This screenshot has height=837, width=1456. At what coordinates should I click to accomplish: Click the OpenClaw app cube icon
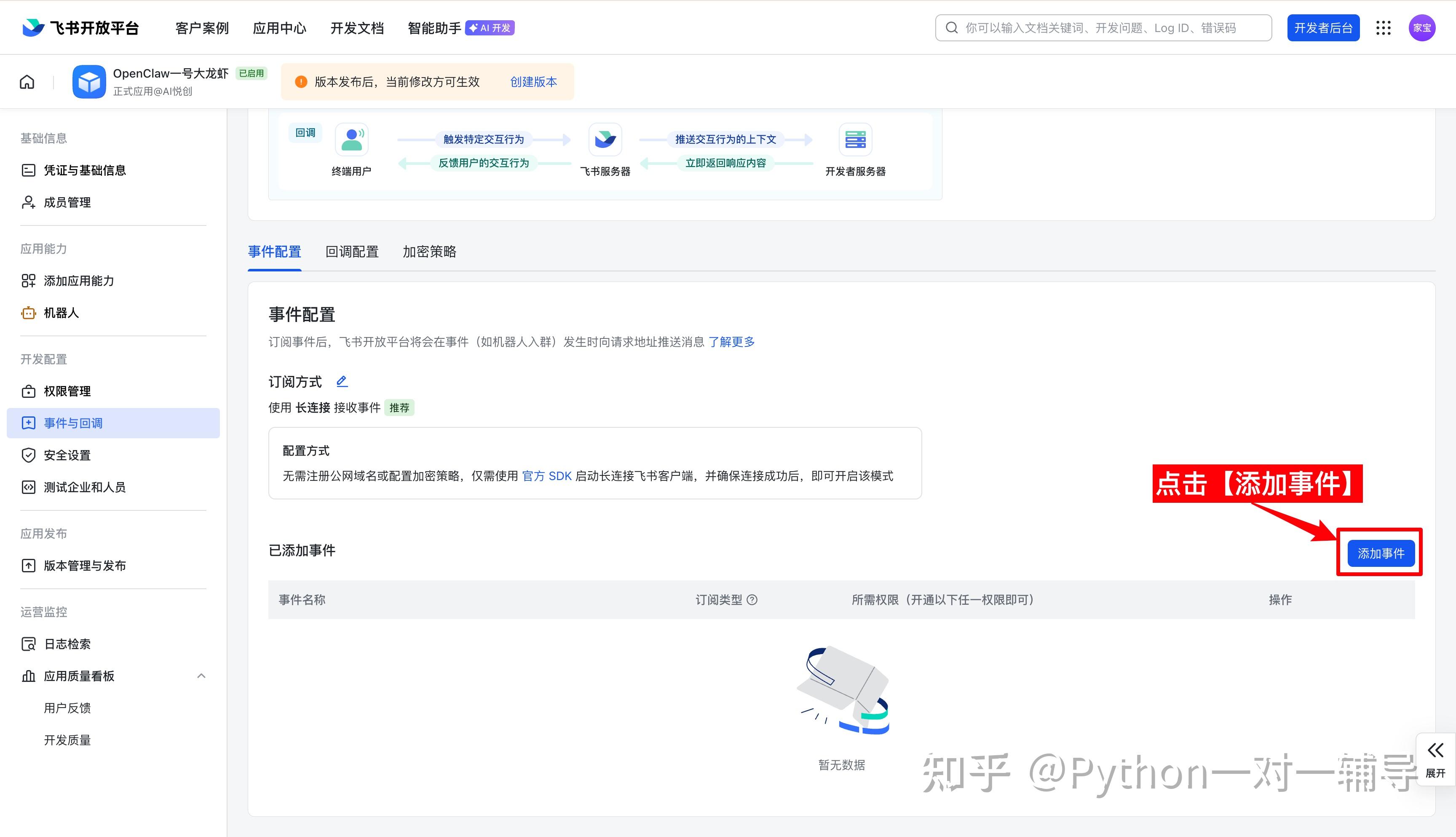pos(89,82)
